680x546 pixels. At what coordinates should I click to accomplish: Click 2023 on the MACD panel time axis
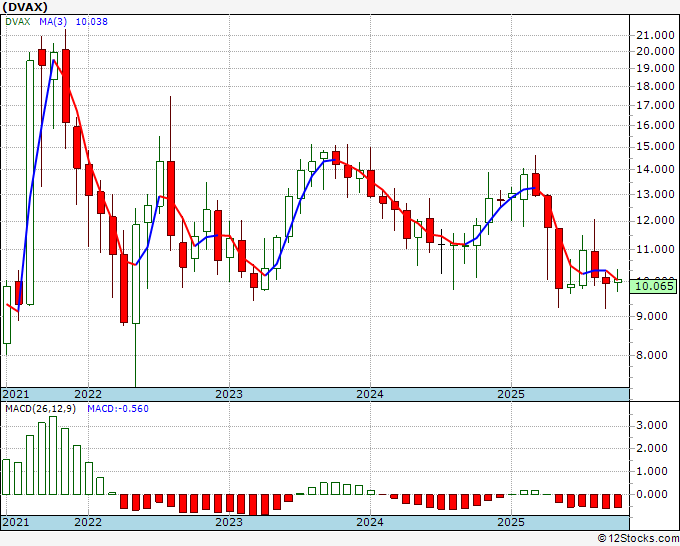[x=229, y=522]
